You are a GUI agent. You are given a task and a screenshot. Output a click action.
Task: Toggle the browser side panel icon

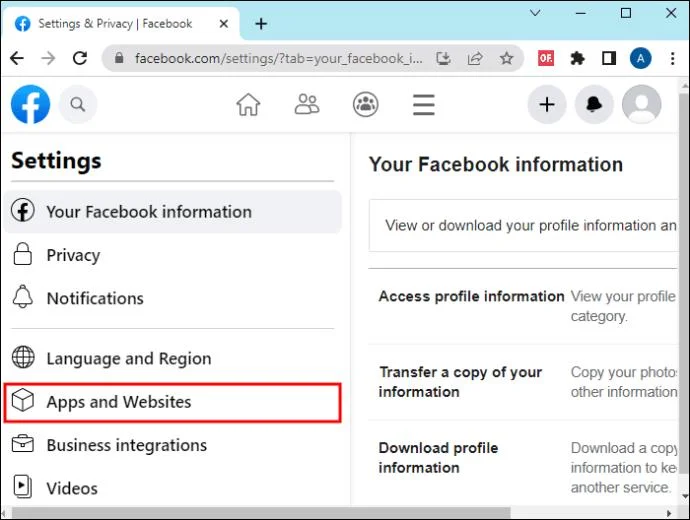[x=609, y=58]
